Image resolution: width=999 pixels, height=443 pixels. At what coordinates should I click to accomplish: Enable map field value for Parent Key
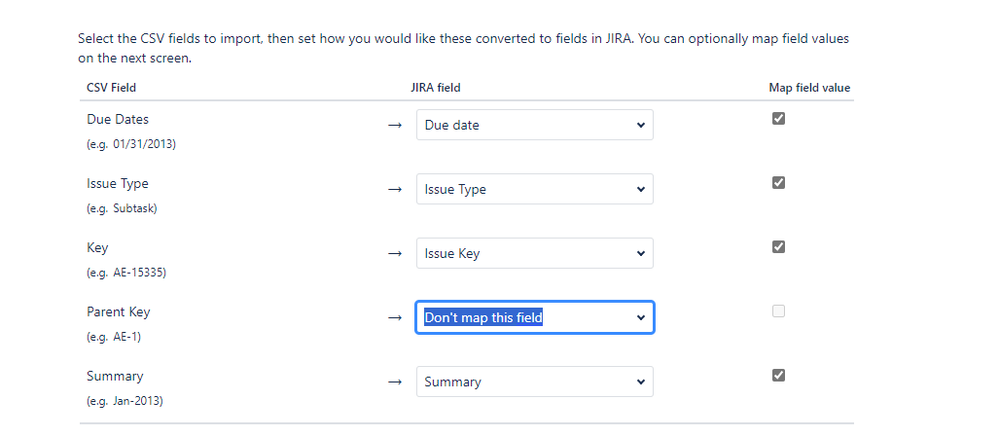pyautogui.click(x=779, y=311)
